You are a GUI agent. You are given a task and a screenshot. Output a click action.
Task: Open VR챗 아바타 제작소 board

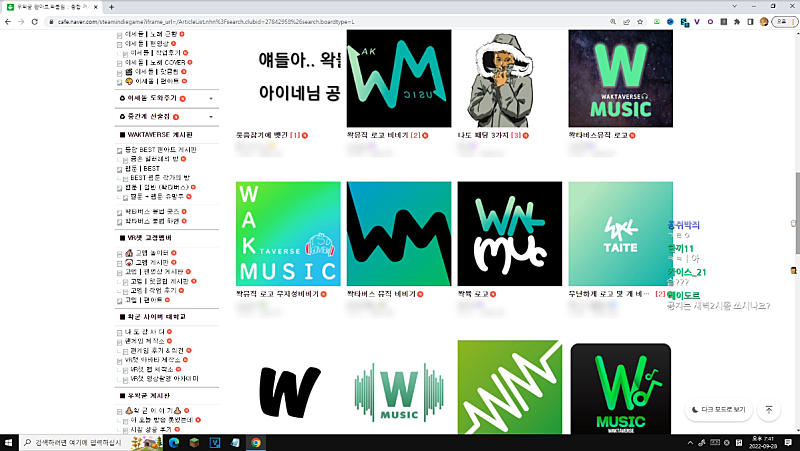[153, 360]
